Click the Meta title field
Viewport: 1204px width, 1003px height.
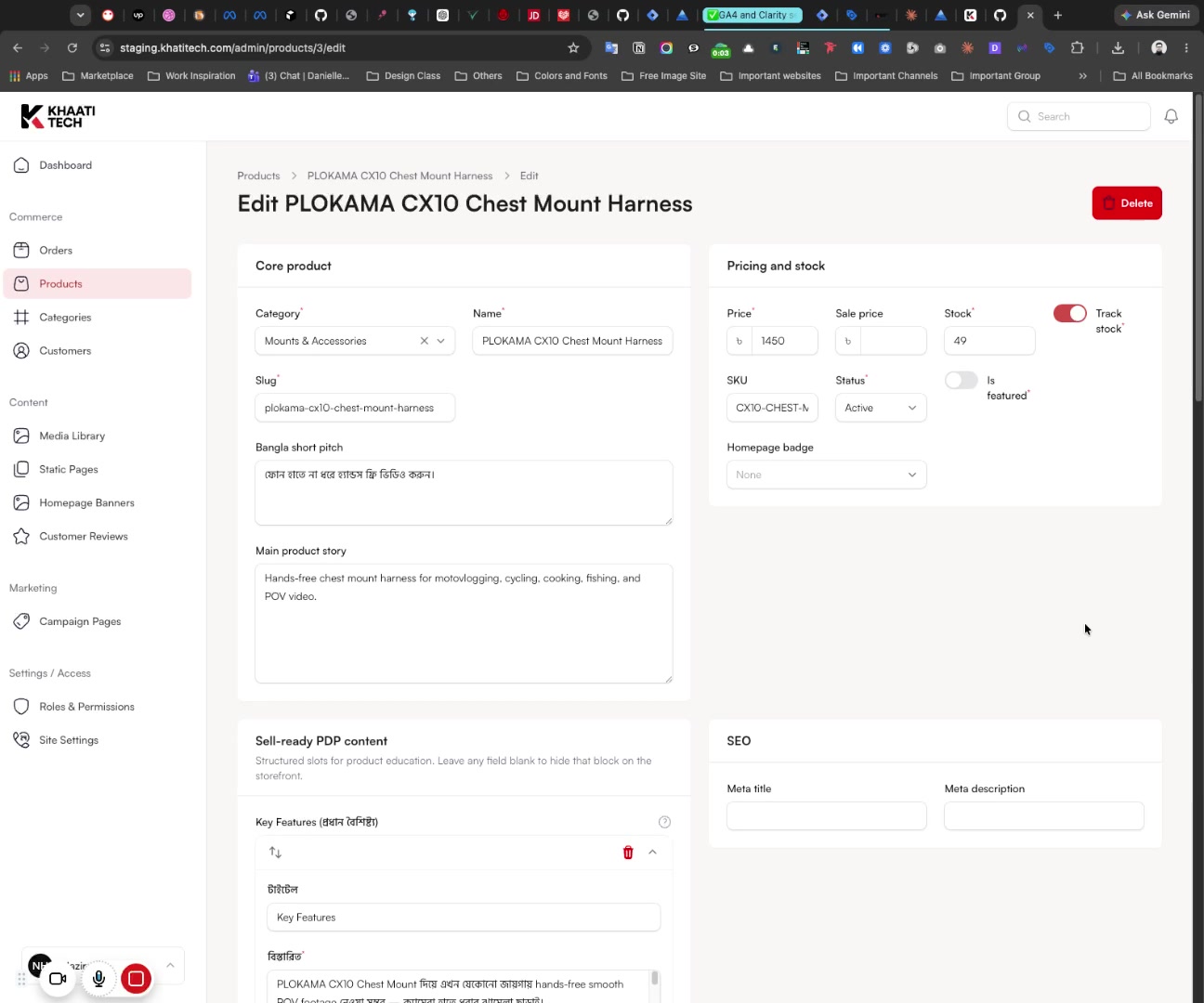pyautogui.click(x=827, y=816)
